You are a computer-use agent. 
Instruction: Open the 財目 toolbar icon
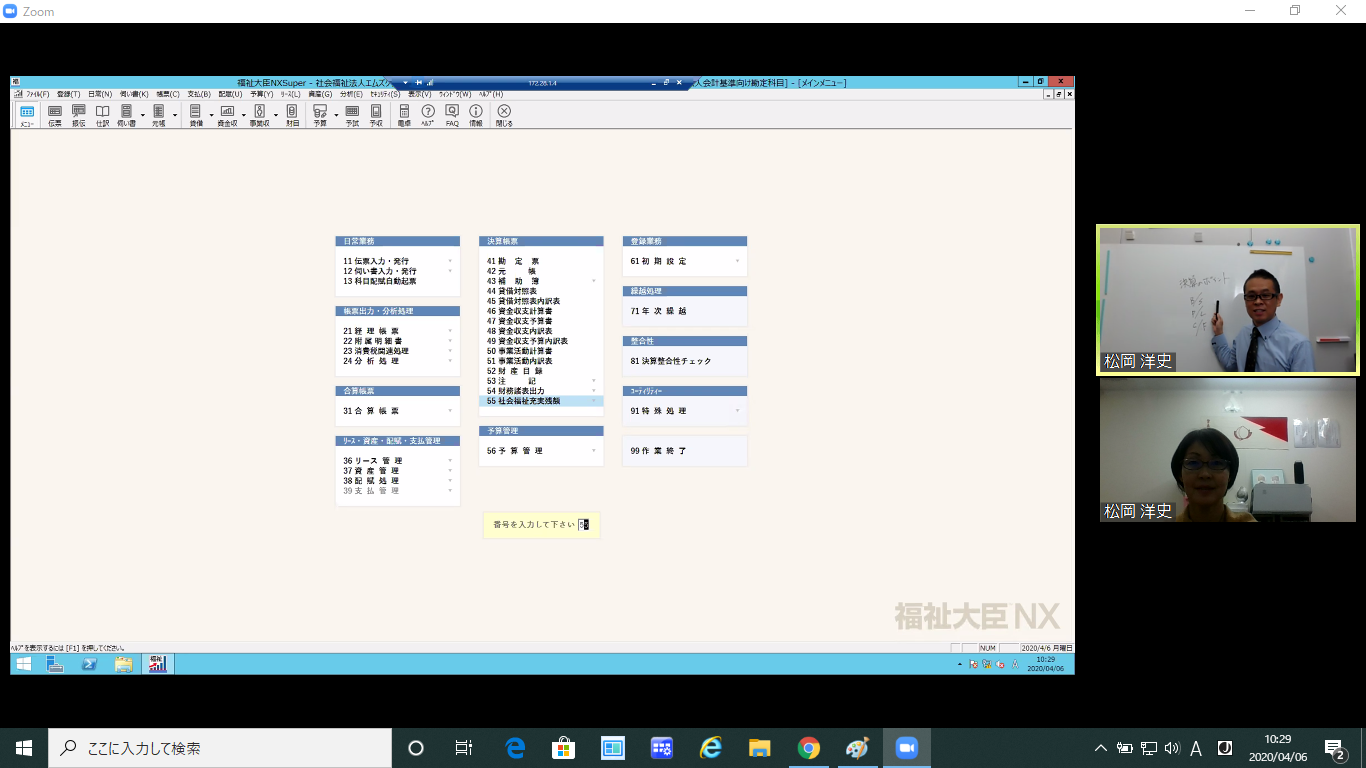point(292,115)
